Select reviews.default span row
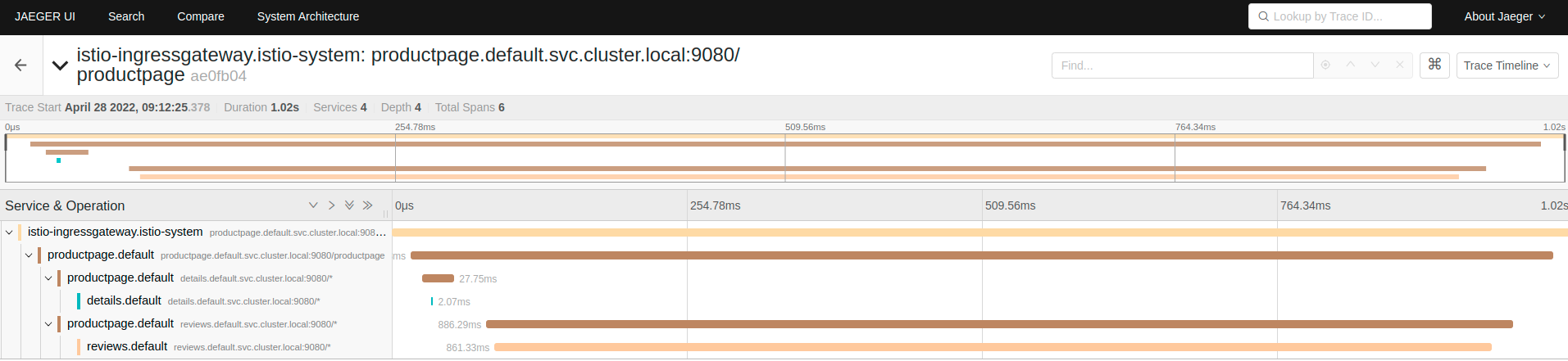This screenshot has width=1568, height=361. [235, 347]
